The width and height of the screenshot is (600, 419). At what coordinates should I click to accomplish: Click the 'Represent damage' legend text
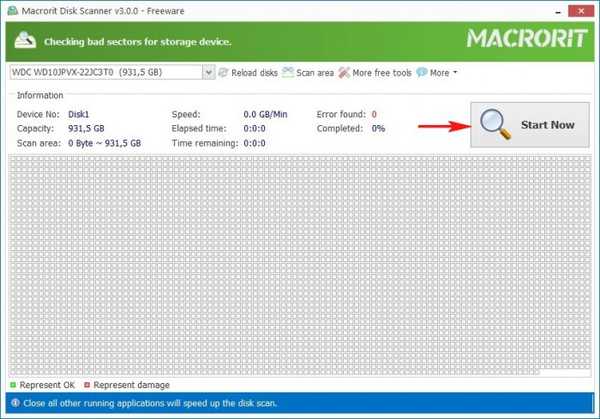pyautogui.click(x=131, y=385)
